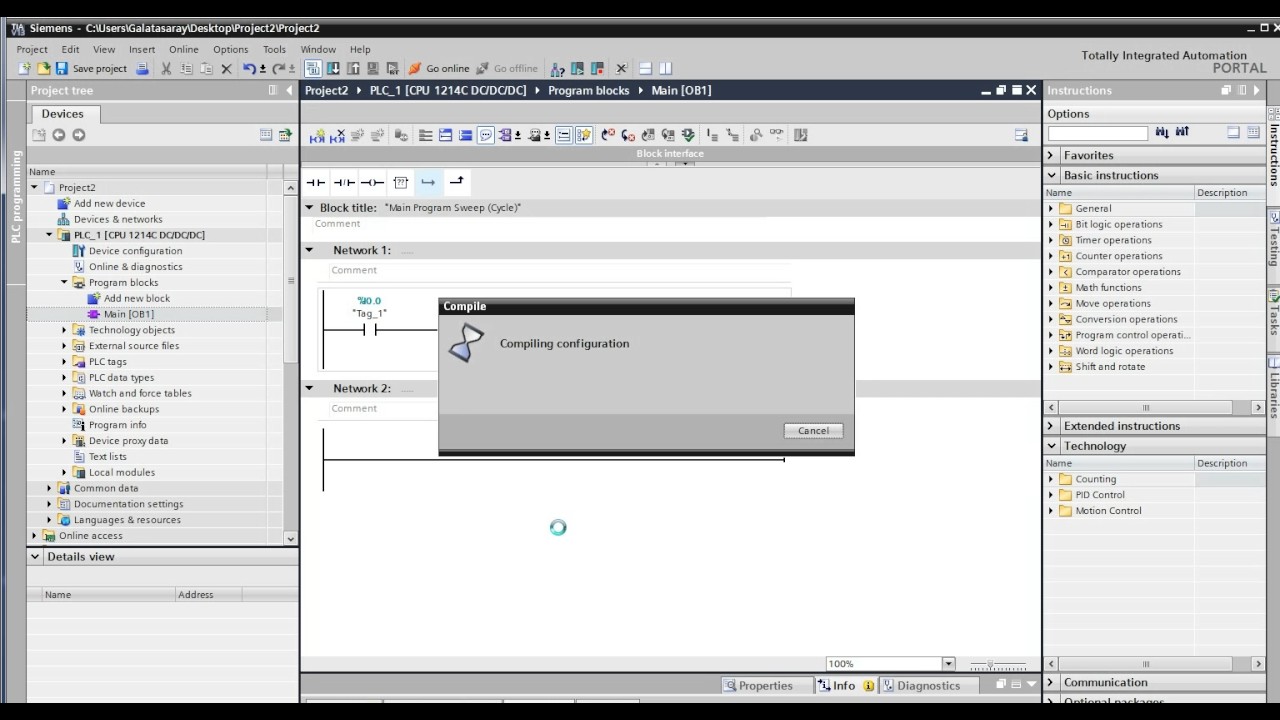Open the zoom level 100% dropdown

(948, 664)
